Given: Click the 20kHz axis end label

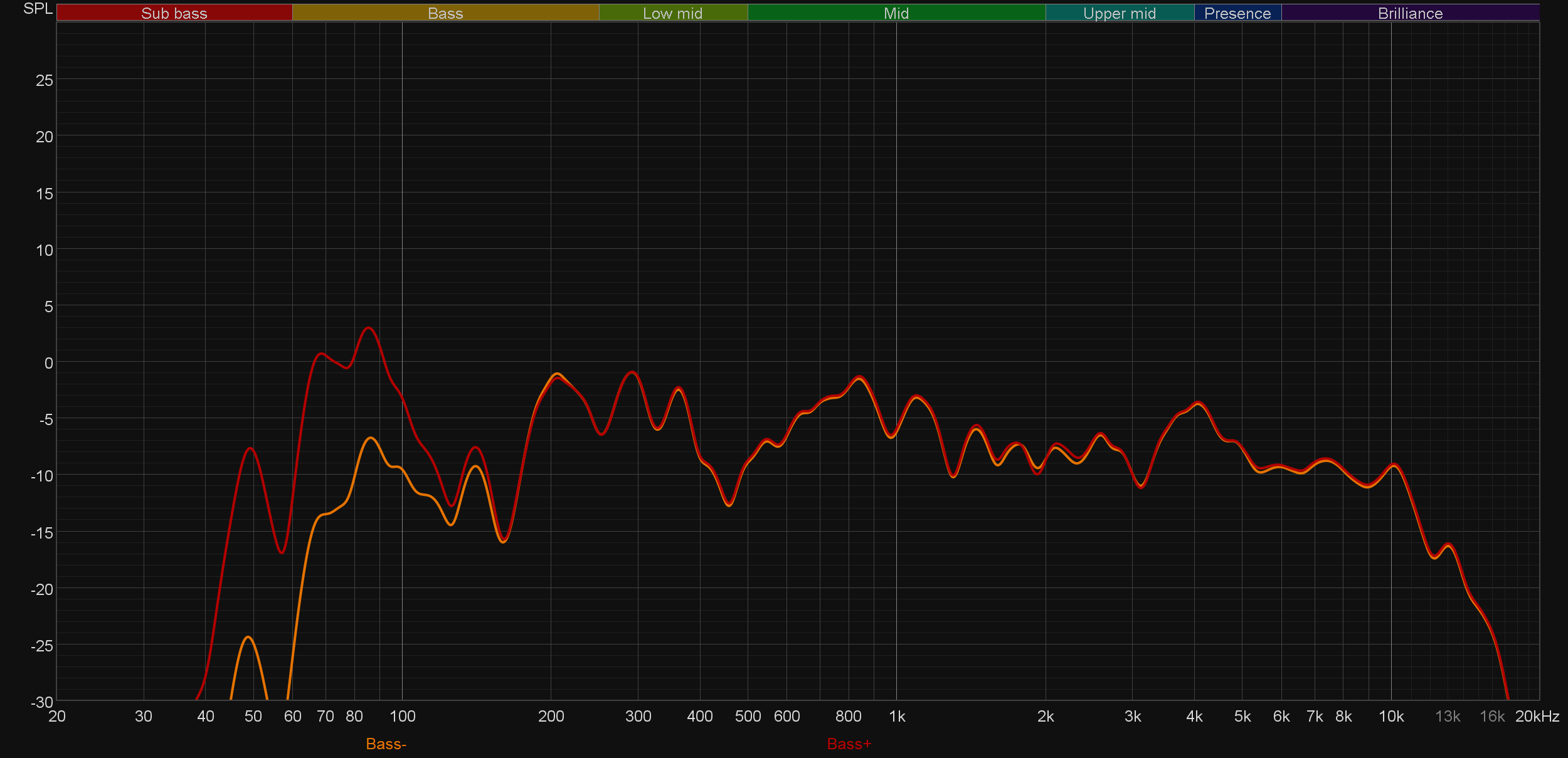Looking at the screenshot, I should [x=1537, y=717].
